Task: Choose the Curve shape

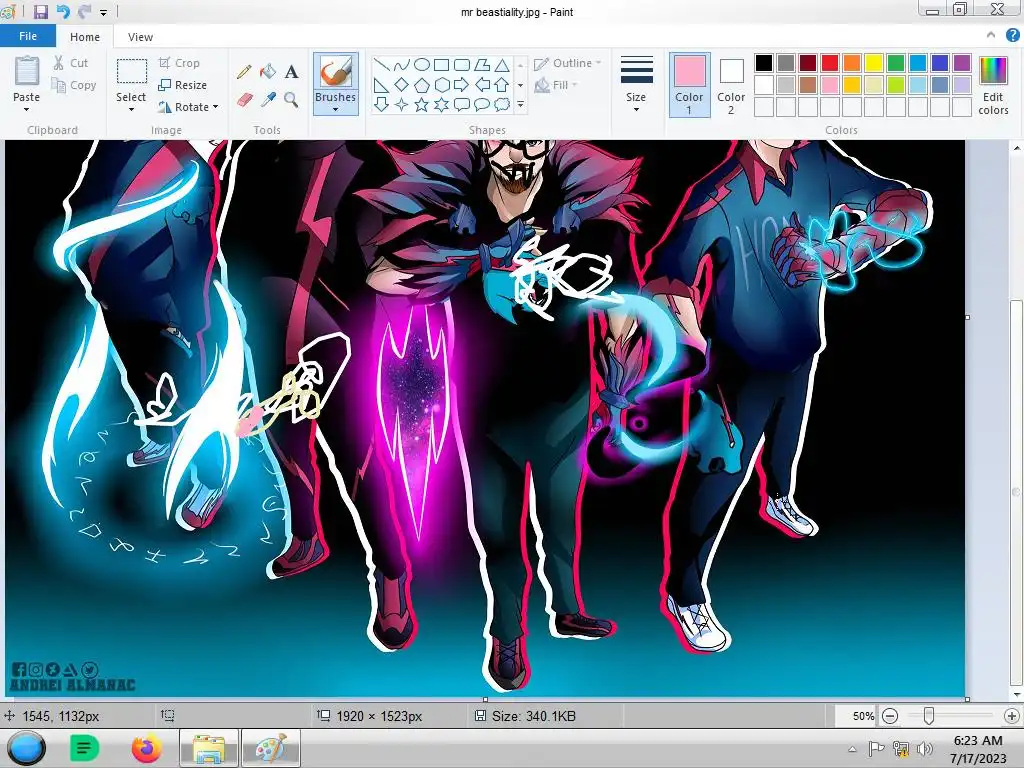Action: [x=402, y=65]
